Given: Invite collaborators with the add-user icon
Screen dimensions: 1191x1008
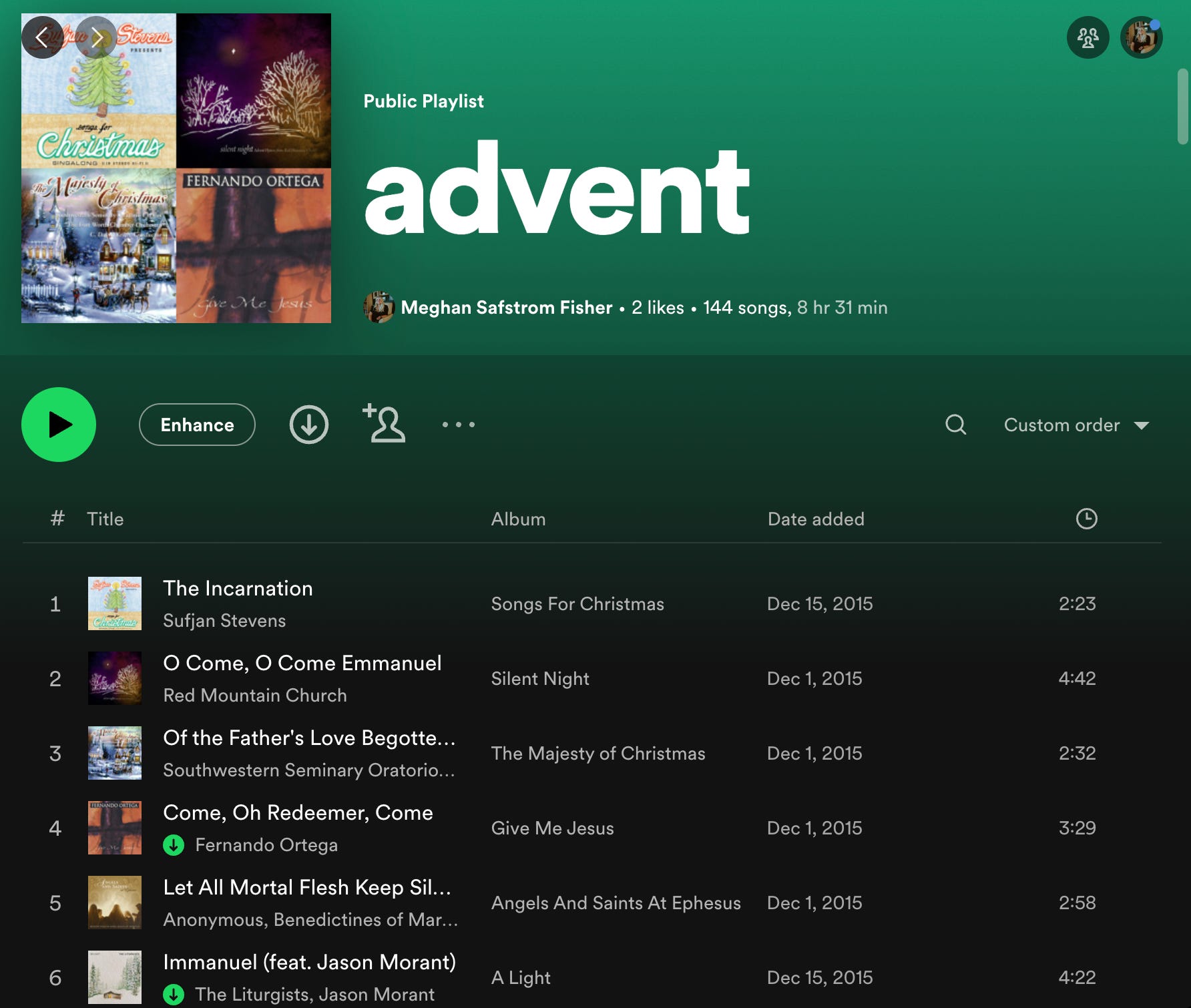Looking at the screenshot, I should (384, 423).
